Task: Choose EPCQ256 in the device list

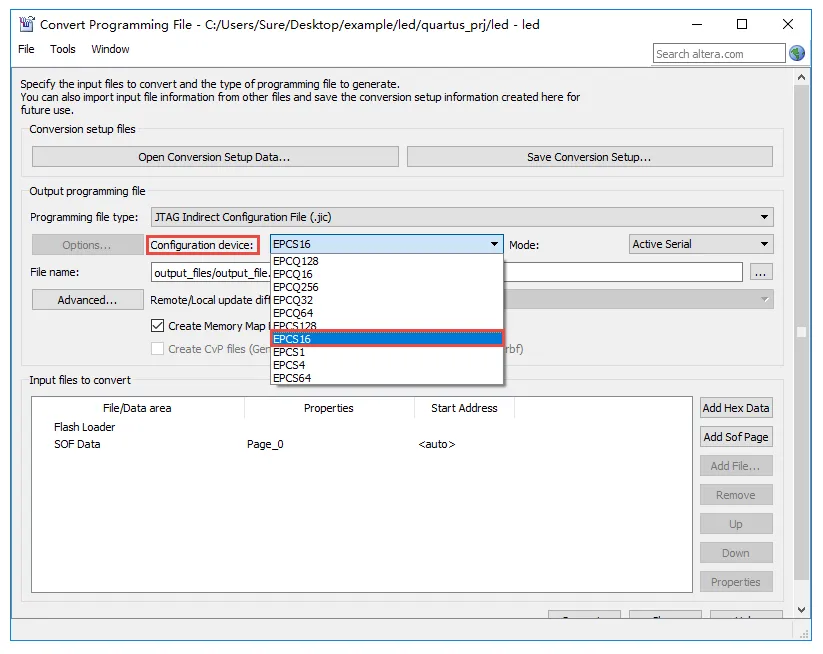Action: click(x=387, y=287)
